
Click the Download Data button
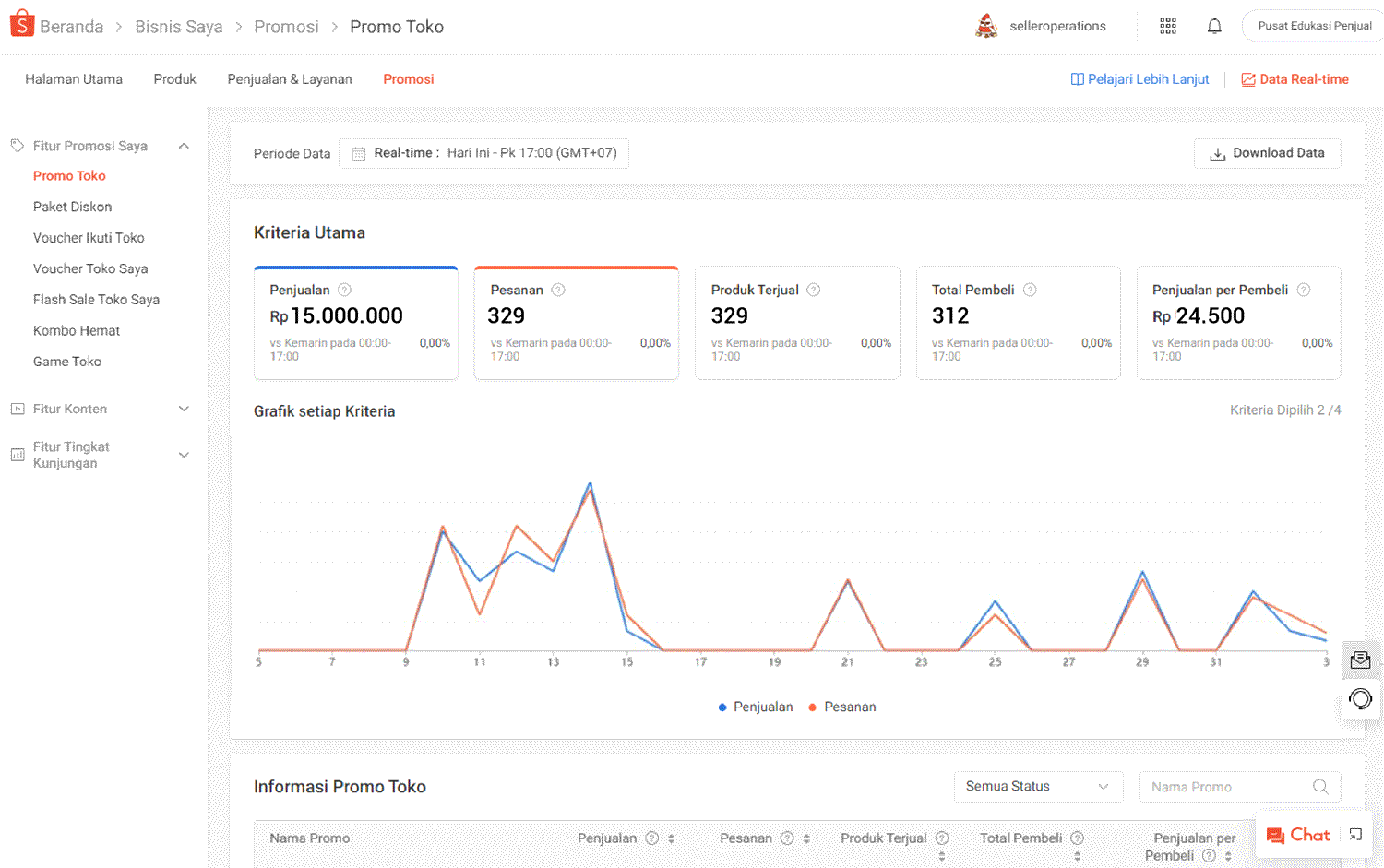tap(1267, 153)
